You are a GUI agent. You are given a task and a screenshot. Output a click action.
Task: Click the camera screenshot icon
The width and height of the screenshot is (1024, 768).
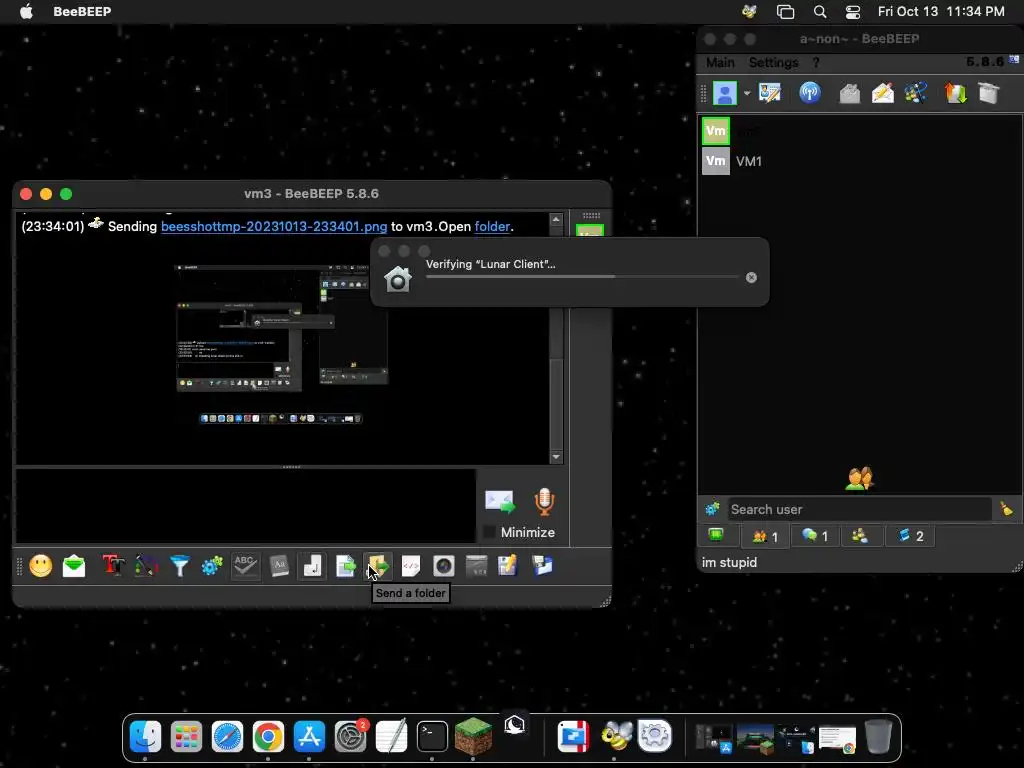pyautogui.click(x=443, y=566)
